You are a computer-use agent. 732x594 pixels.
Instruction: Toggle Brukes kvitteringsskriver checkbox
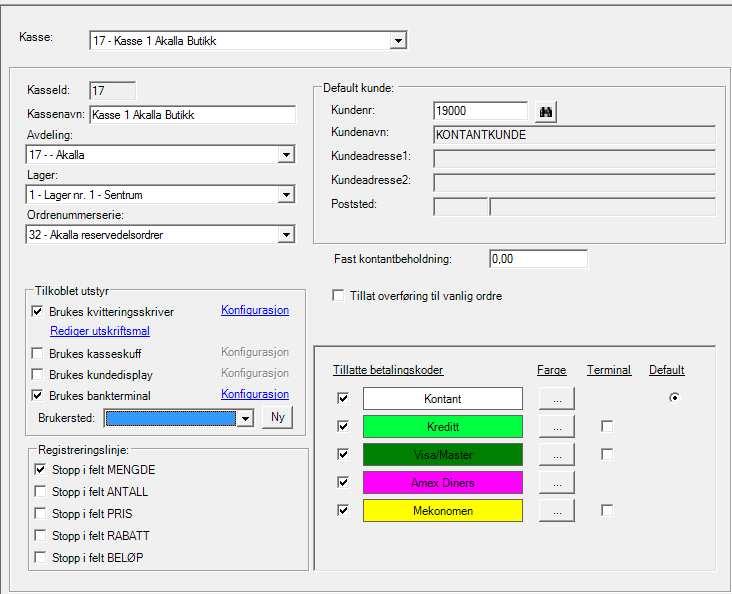point(37,311)
